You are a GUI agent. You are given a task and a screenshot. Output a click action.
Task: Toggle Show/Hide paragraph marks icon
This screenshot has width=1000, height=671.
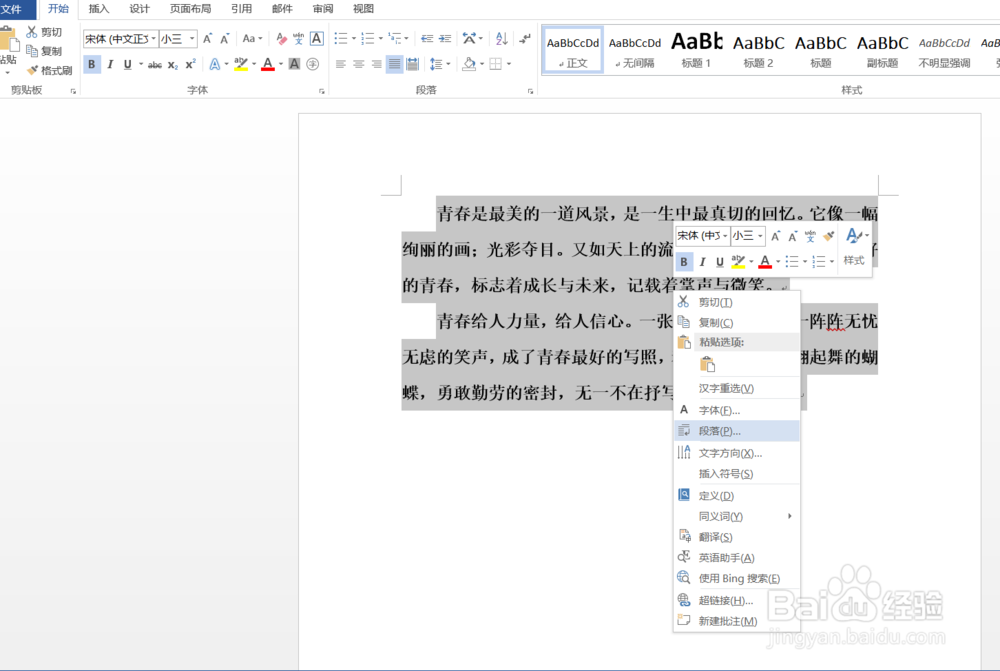[524, 38]
